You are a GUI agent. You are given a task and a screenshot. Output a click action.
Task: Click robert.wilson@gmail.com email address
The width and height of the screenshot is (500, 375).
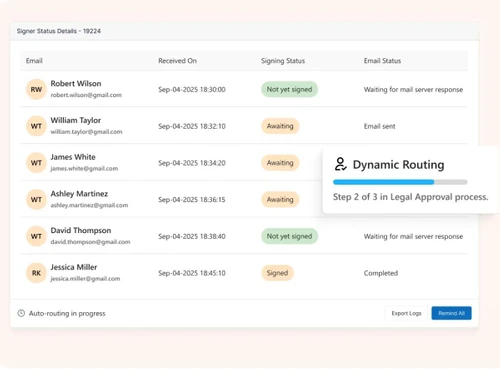point(86,95)
